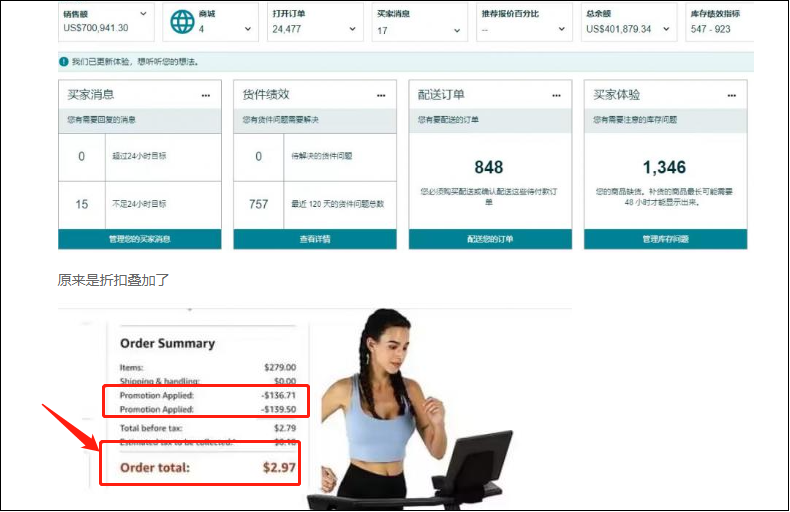Open the three-dot menu on 买家消息 card

pyautogui.click(x=205, y=95)
